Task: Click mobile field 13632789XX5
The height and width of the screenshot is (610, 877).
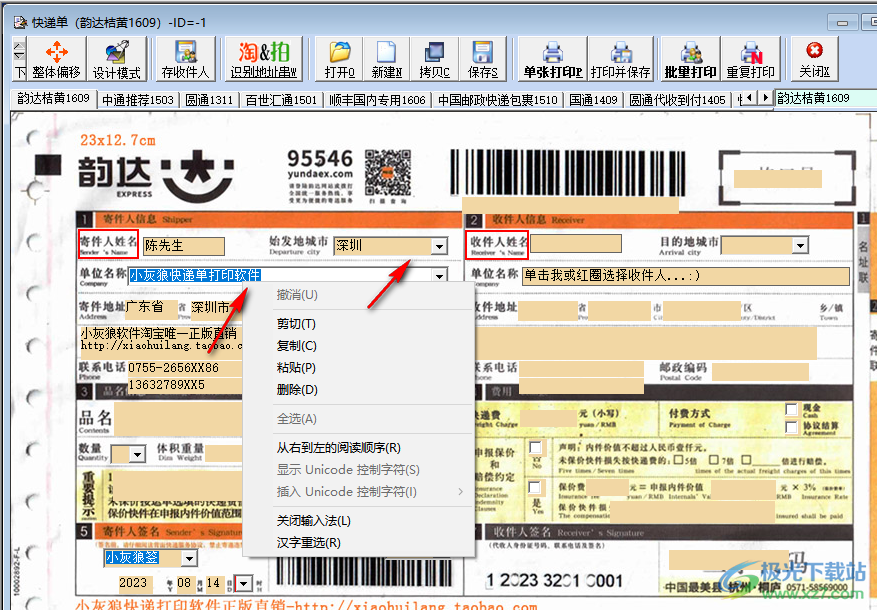Action: point(185,385)
